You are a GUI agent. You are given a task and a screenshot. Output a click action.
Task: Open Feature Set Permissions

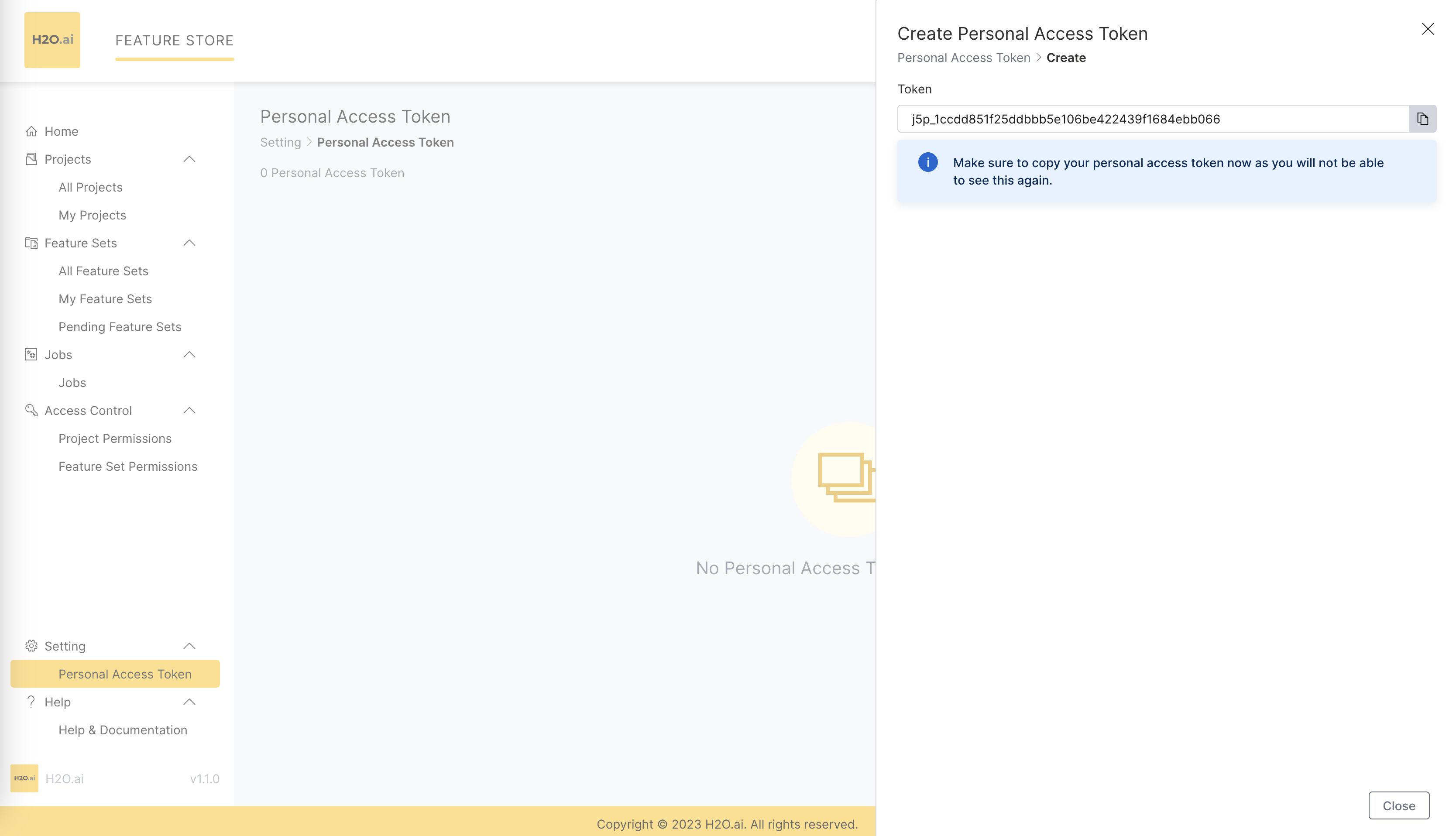128,466
